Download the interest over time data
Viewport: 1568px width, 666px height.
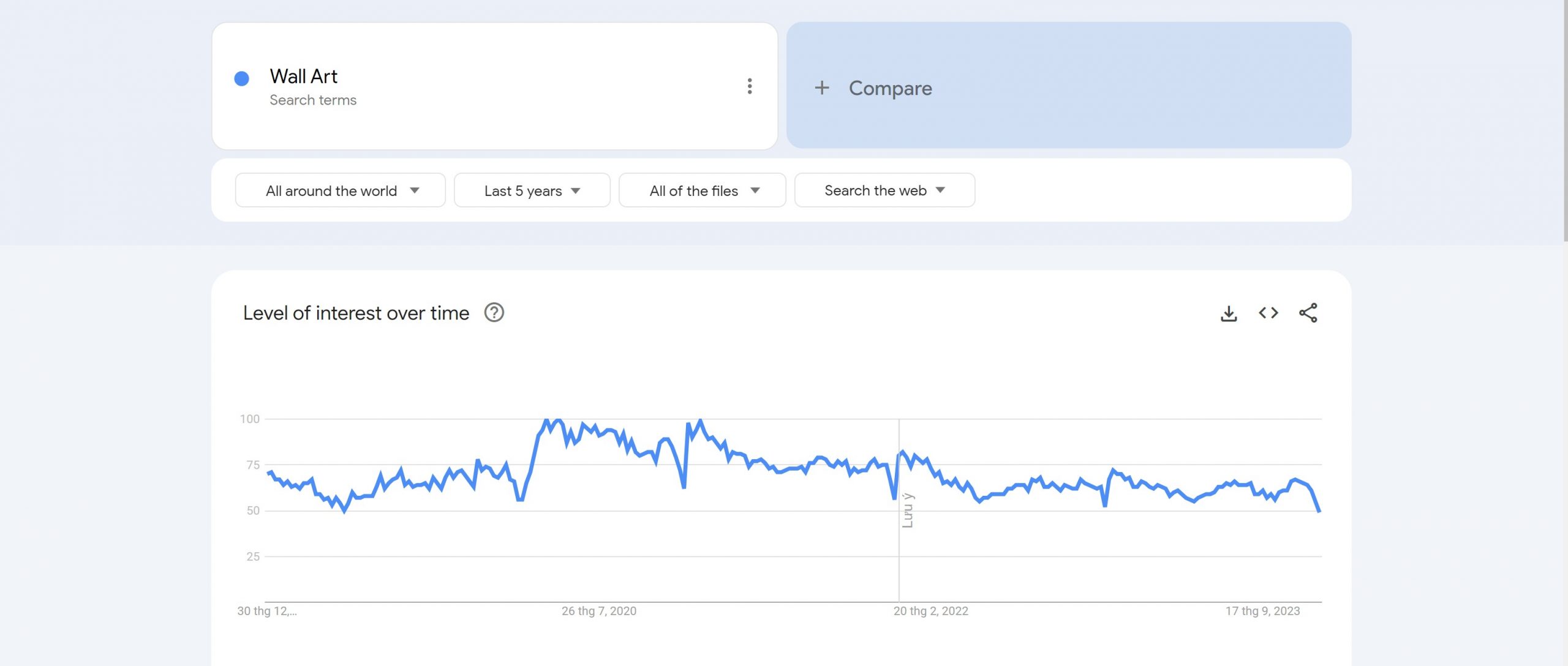click(1229, 313)
